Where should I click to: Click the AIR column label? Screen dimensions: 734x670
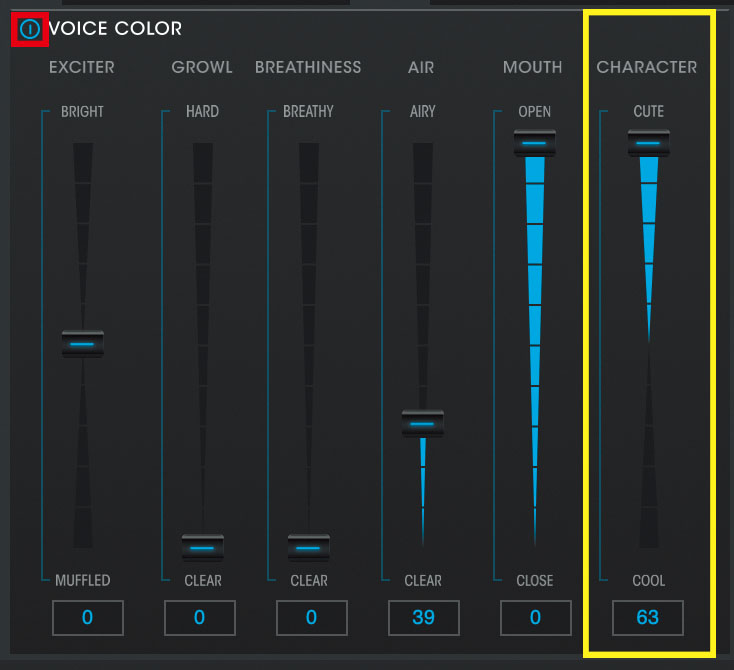(421, 67)
